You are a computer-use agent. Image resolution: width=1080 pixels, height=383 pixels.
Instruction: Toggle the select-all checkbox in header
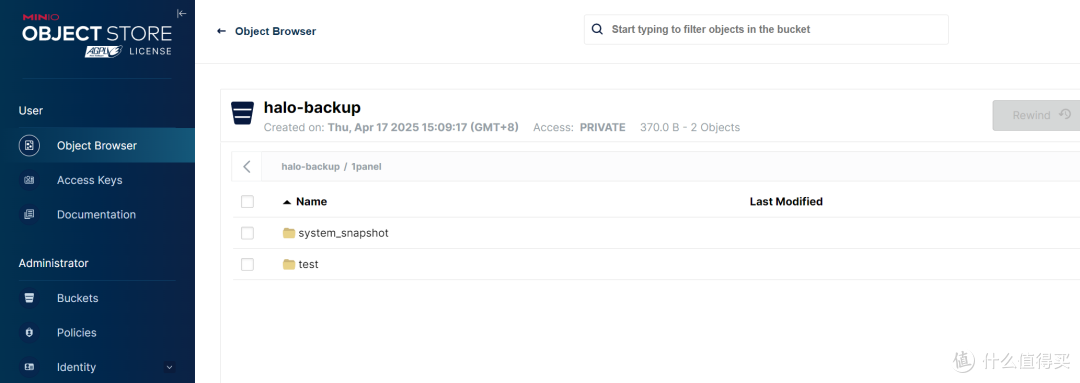tap(247, 202)
